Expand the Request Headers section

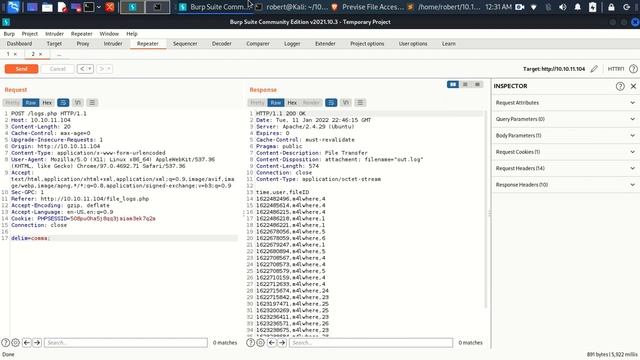[566, 168]
